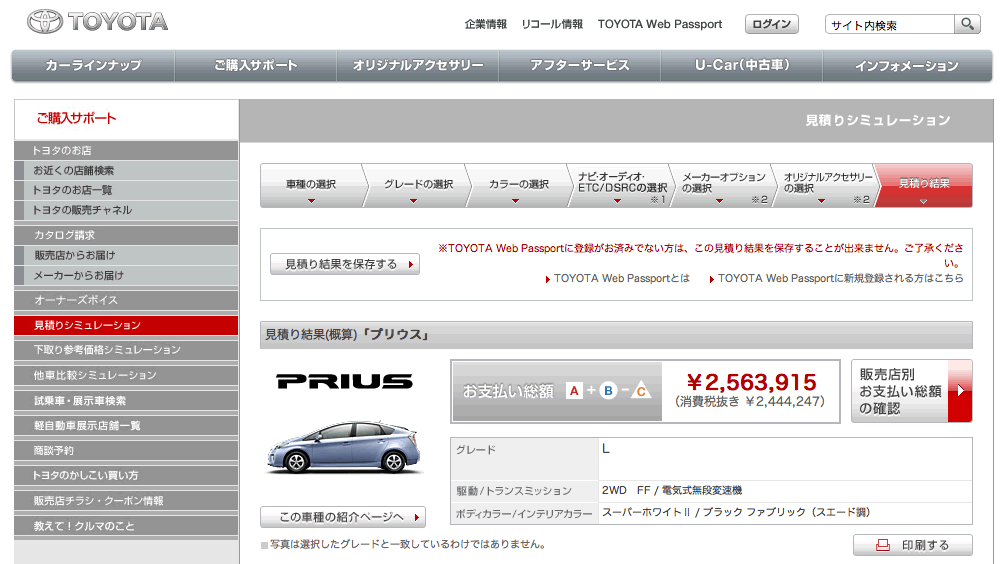The height and width of the screenshot is (564, 1005).
Task: Click the B badge in お支払い総額
Action: coord(608,391)
